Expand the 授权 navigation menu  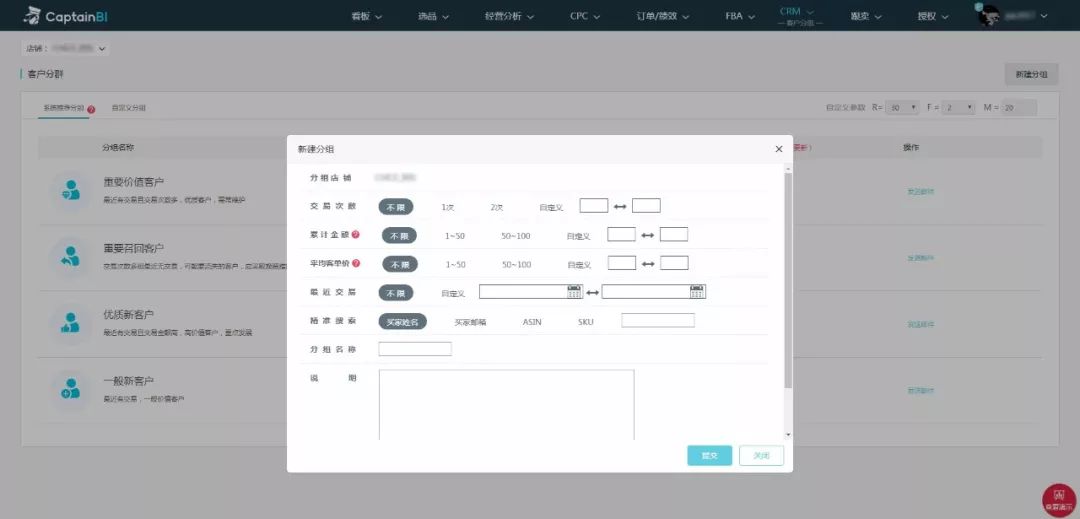click(x=933, y=16)
